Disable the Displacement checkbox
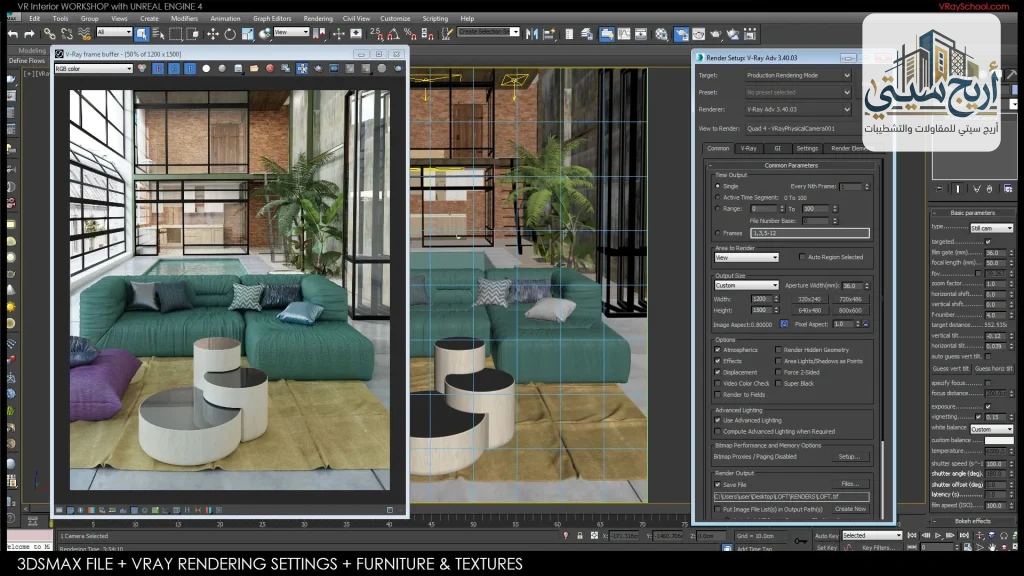 tap(718, 372)
